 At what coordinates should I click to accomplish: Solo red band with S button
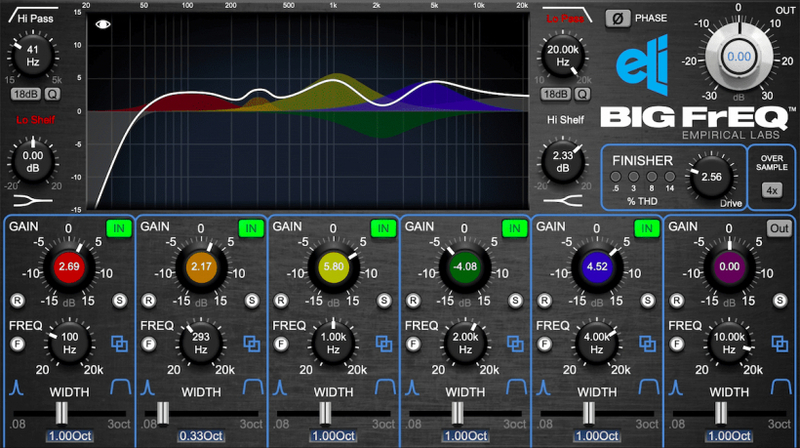point(119,301)
